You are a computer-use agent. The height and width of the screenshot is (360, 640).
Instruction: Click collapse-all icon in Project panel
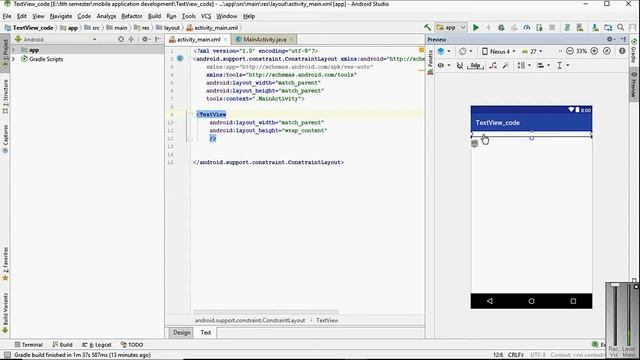[131, 40]
